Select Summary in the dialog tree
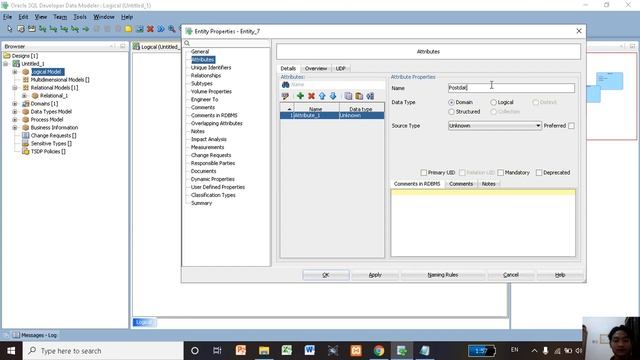The height and width of the screenshot is (360, 640). click(201, 203)
